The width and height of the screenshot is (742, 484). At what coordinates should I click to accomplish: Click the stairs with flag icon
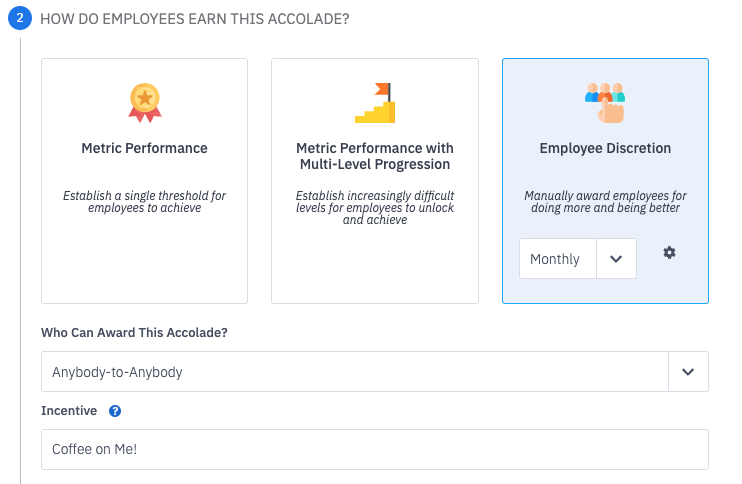(x=375, y=102)
